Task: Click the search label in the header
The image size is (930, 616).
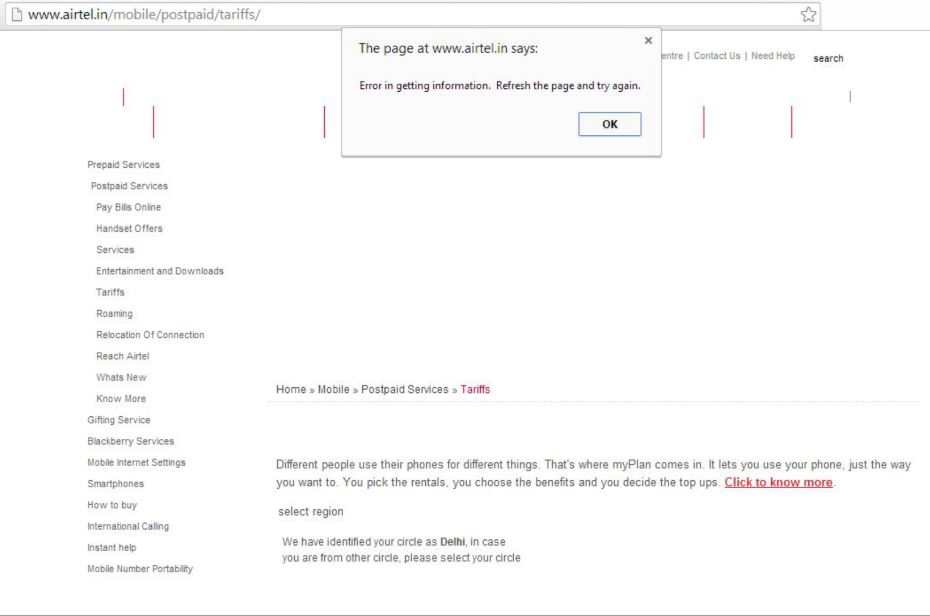Action: pyautogui.click(x=828, y=58)
